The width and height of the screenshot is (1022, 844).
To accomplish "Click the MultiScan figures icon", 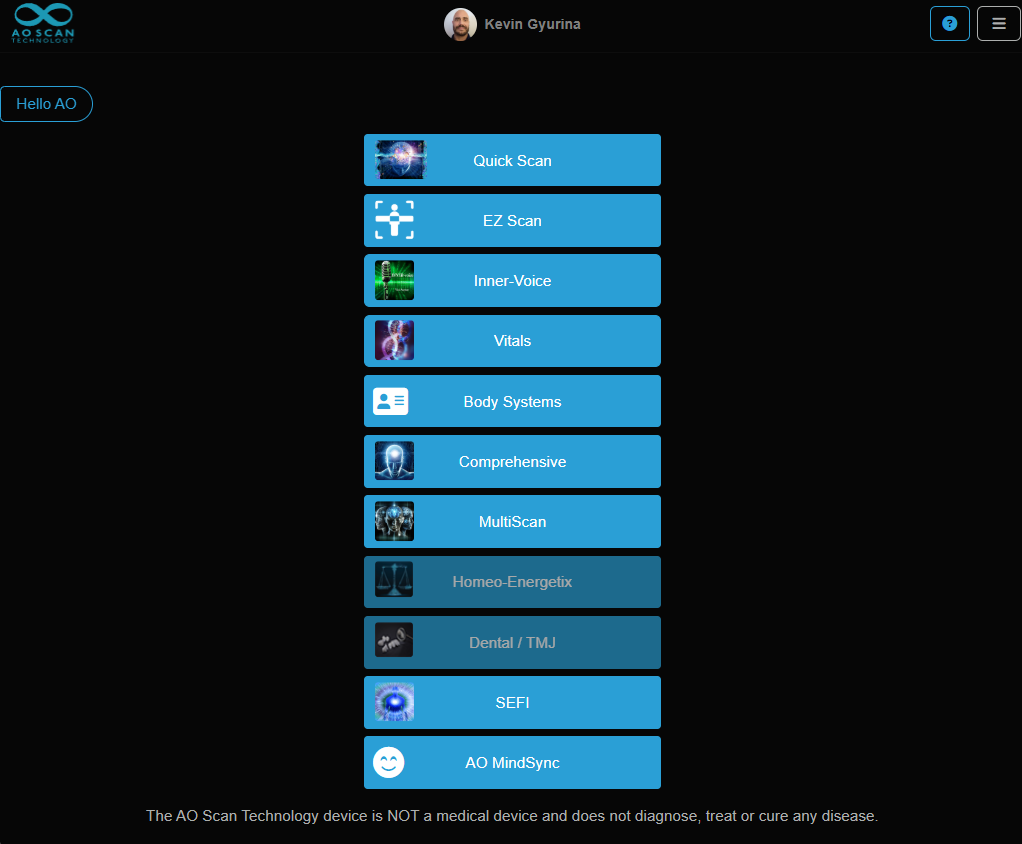I will 394,522.
